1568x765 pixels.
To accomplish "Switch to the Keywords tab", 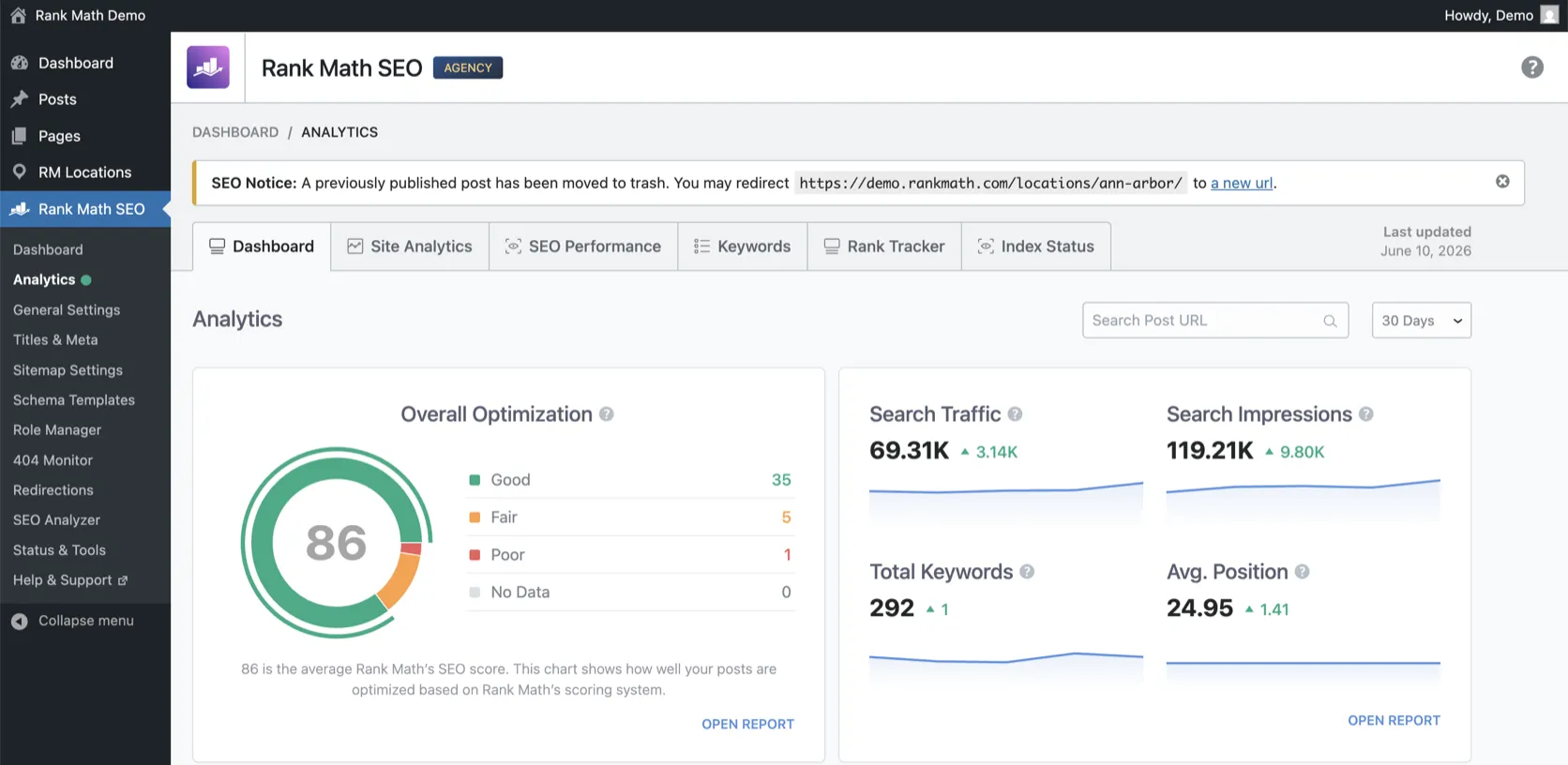I will pos(743,247).
